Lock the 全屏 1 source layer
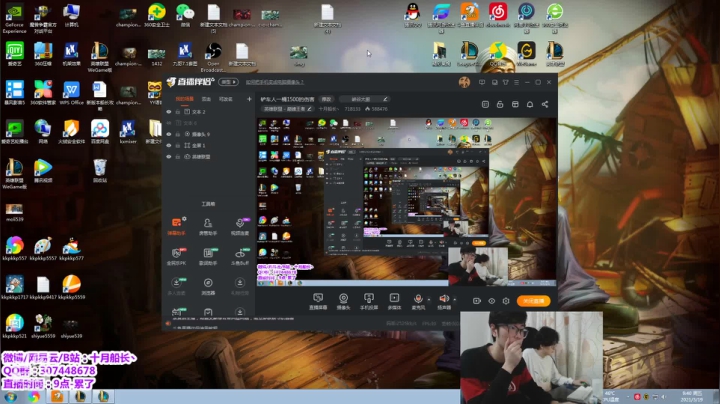The height and width of the screenshot is (404, 720). (x=178, y=145)
